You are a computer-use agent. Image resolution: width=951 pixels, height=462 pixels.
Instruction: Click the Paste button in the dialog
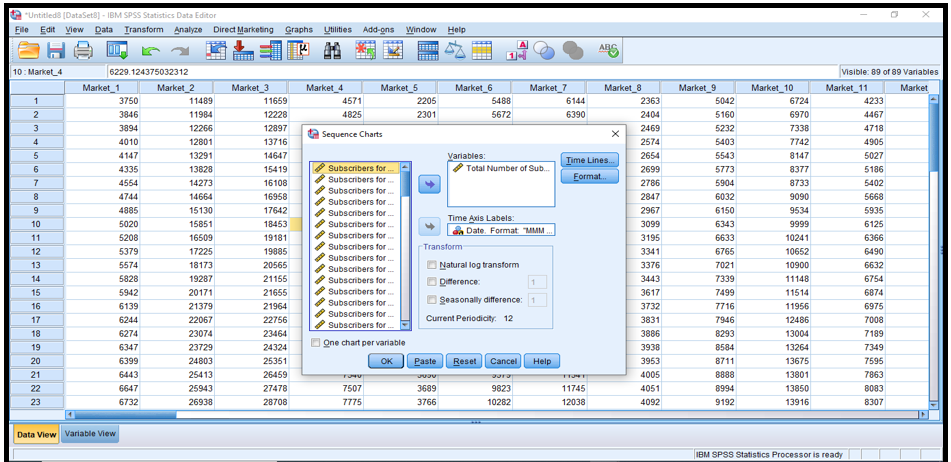coord(425,361)
